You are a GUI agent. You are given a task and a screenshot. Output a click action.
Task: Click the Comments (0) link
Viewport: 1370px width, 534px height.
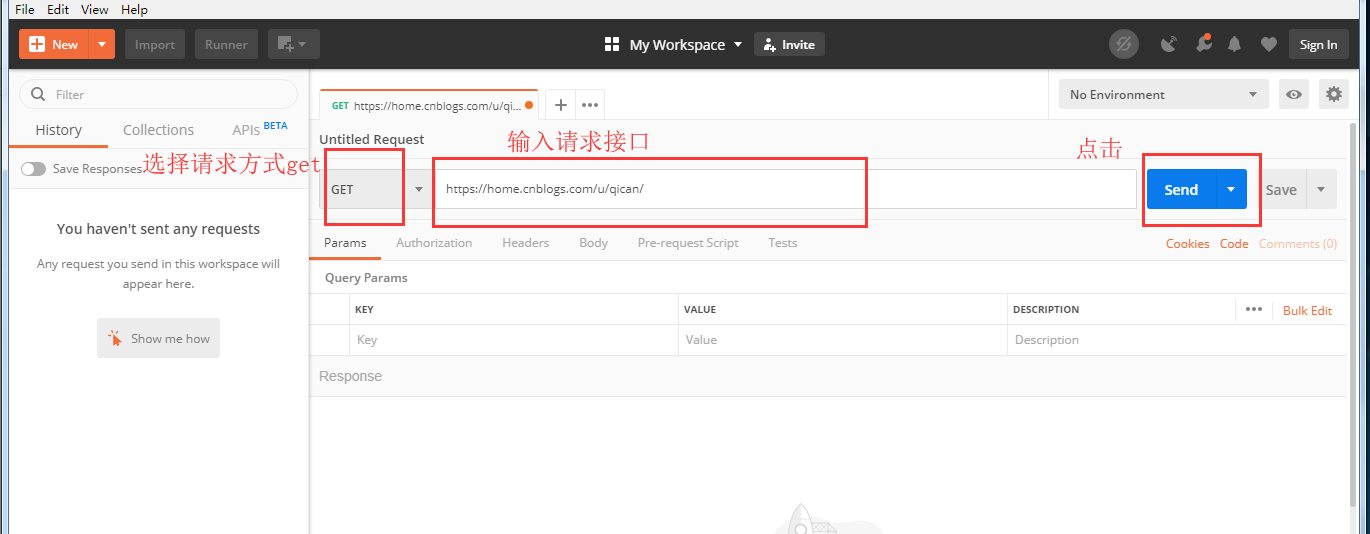pyautogui.click(x=1297, y=244)
